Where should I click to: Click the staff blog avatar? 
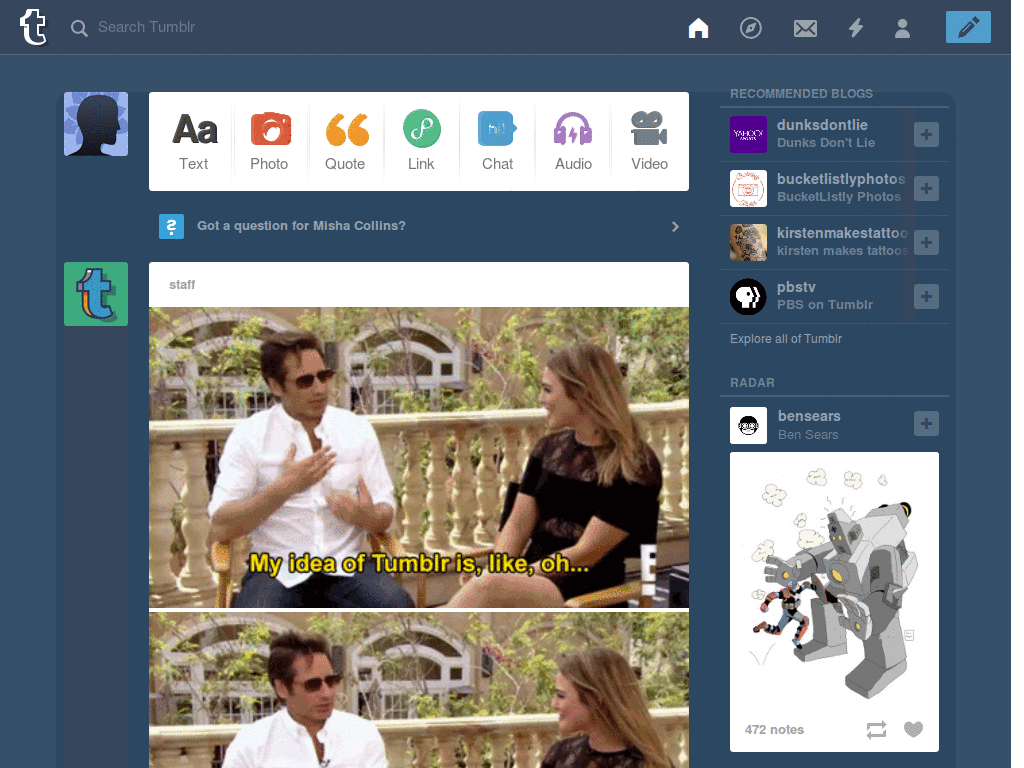point(96,294)
